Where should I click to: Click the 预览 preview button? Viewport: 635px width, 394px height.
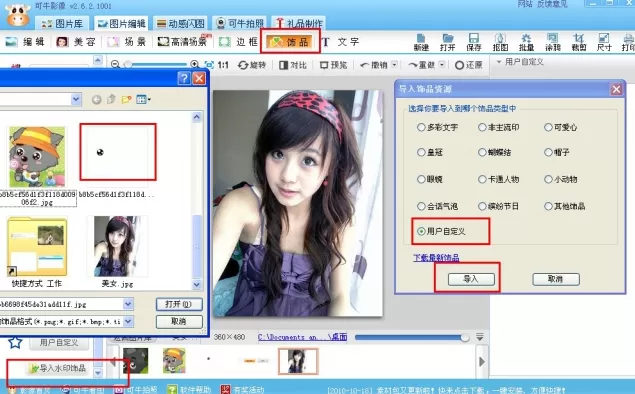coord(333,65)
